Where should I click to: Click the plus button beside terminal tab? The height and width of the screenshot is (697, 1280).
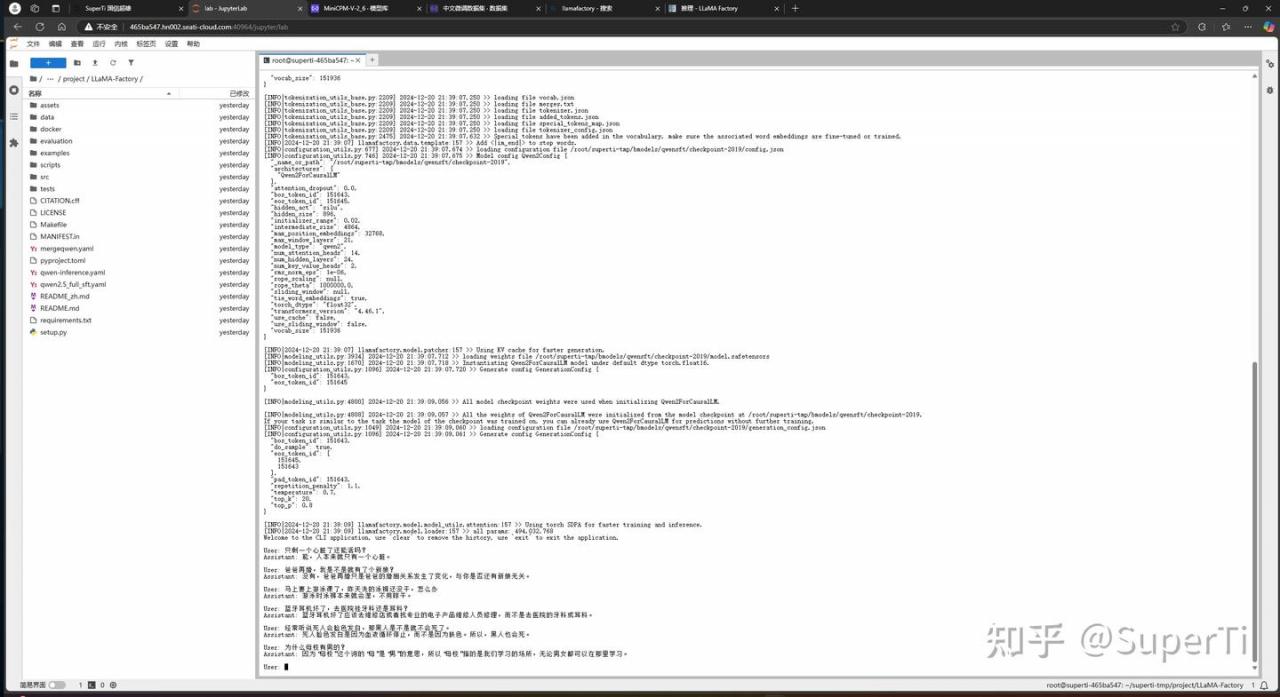tap(372, 60)
